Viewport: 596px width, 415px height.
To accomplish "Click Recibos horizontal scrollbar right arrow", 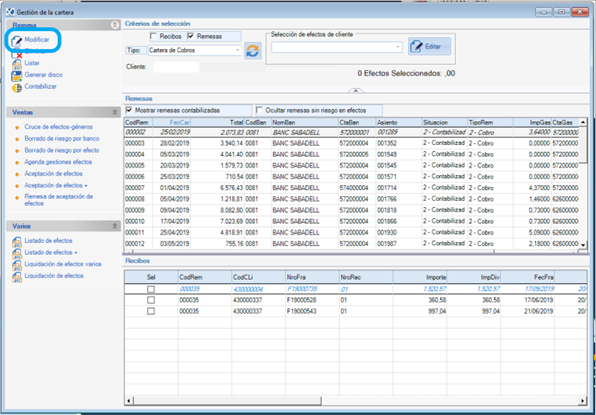I will pyautogui.click(x=582, y=401).
